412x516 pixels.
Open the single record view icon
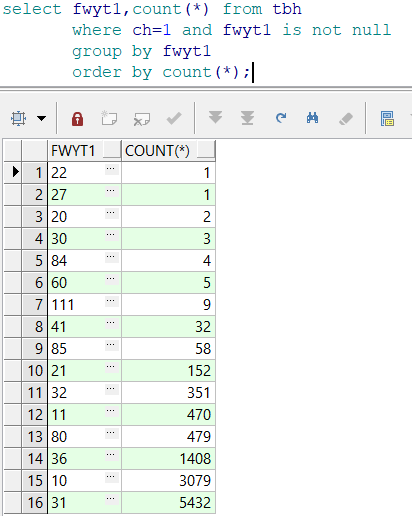(387, 119)
